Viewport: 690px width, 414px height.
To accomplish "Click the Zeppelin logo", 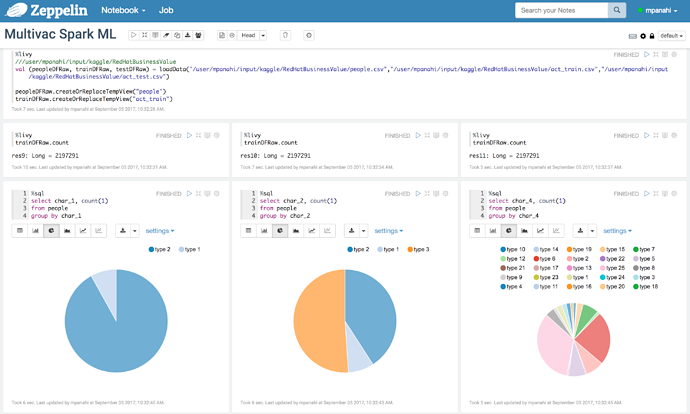I will 47,10.
